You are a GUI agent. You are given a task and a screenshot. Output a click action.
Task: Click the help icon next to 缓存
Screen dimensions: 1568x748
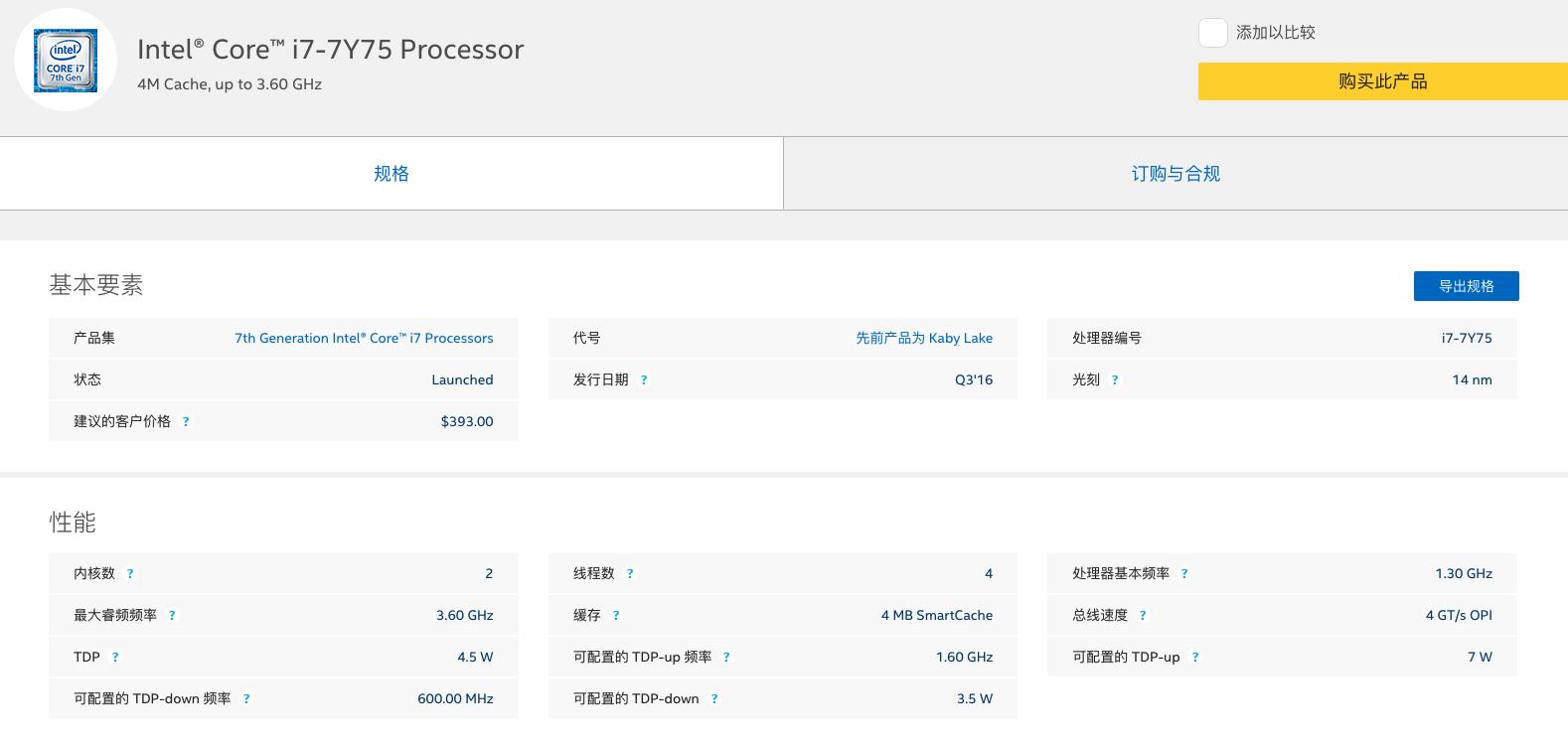pyautogui.click(x=616, y=616)
